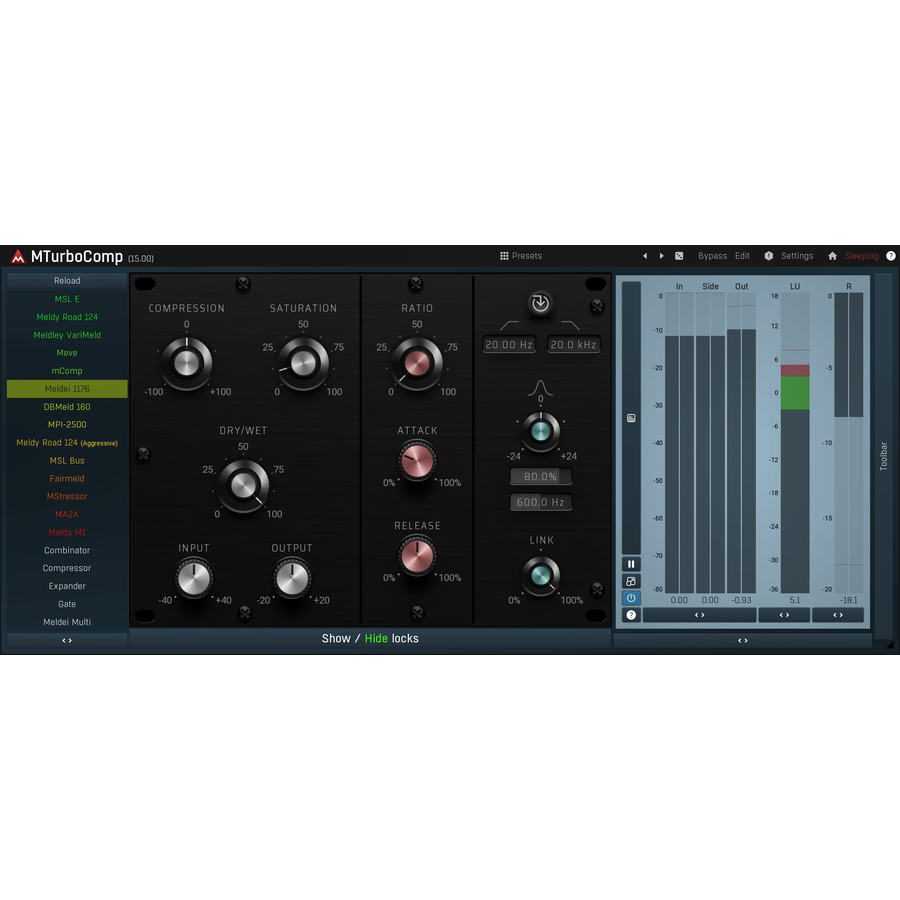Expand In/Side/Out meter arrows
The image size is (900, 900).
(699, 615)
